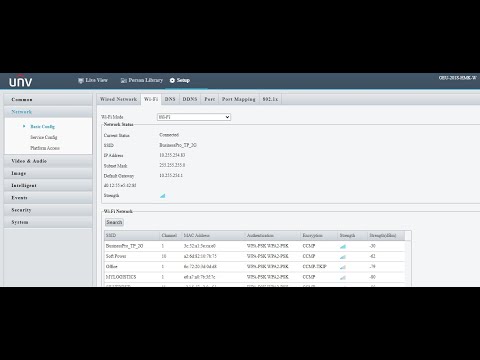Switch to the DDNS tab
The height and width of the screenshot is (360, 480).
pos(190,99)
